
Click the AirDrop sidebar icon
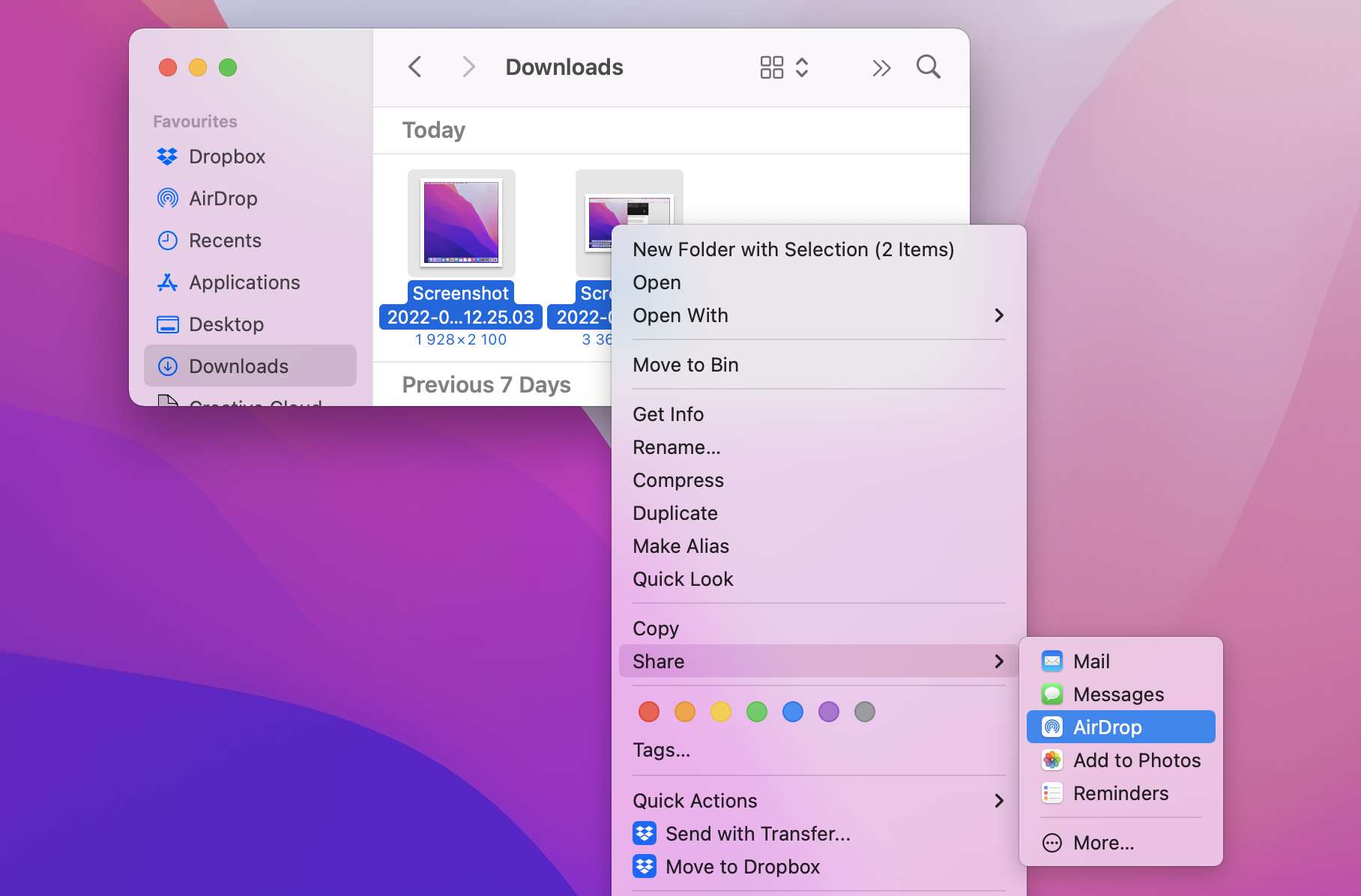coord(167,199)
